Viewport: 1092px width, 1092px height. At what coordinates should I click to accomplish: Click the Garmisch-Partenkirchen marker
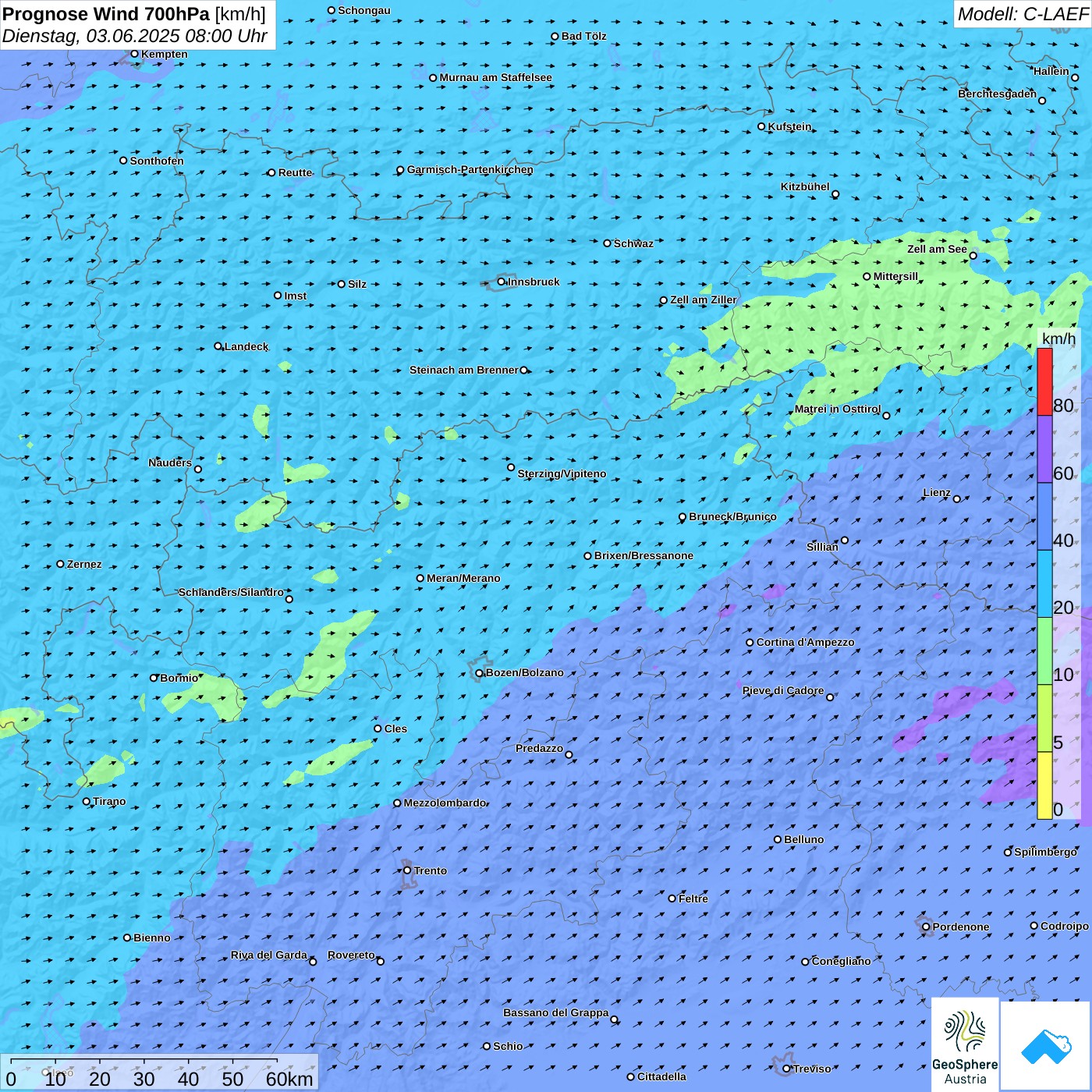(401, 170)
